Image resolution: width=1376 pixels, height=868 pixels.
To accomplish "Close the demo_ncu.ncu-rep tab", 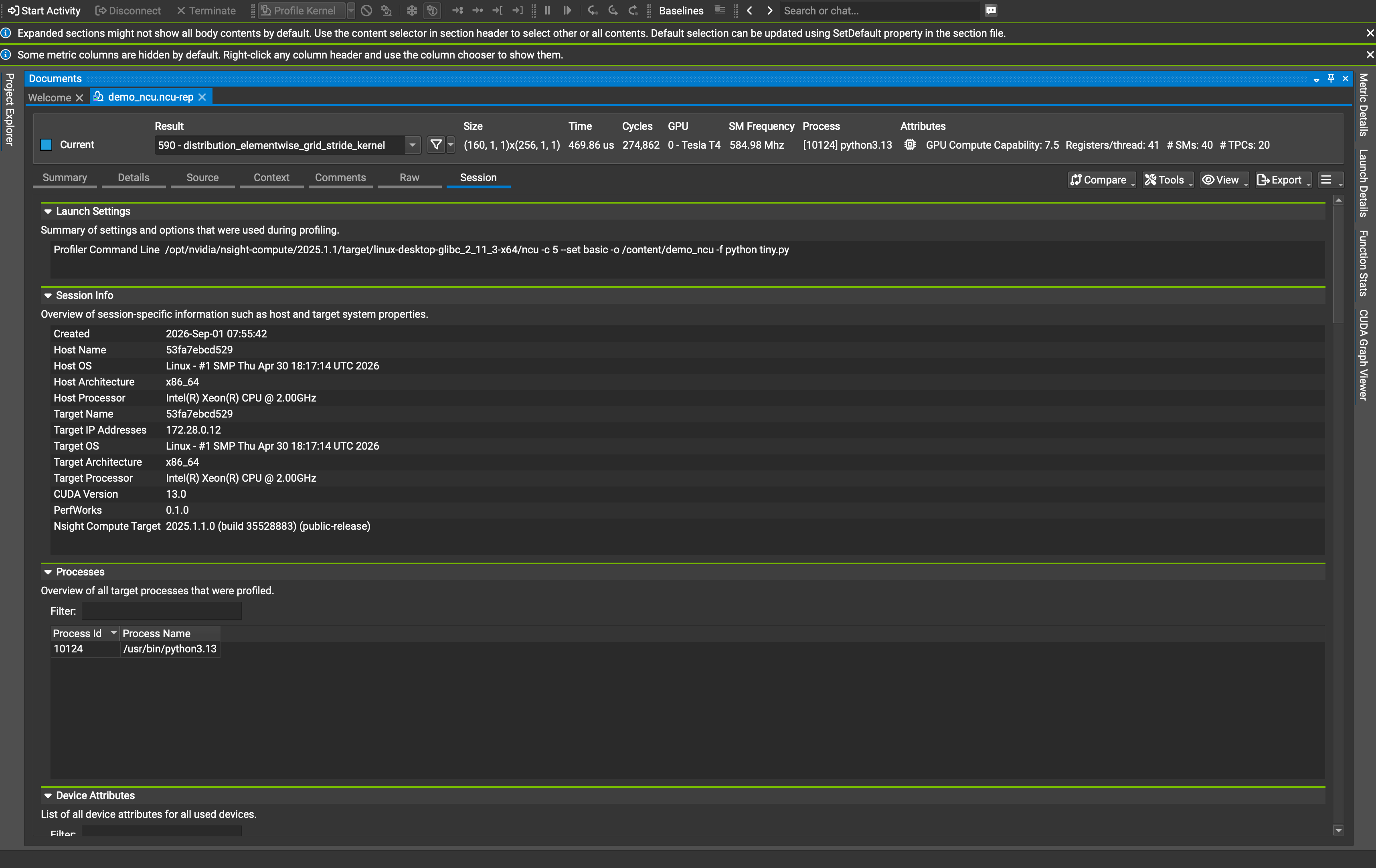I will [202, 97].
